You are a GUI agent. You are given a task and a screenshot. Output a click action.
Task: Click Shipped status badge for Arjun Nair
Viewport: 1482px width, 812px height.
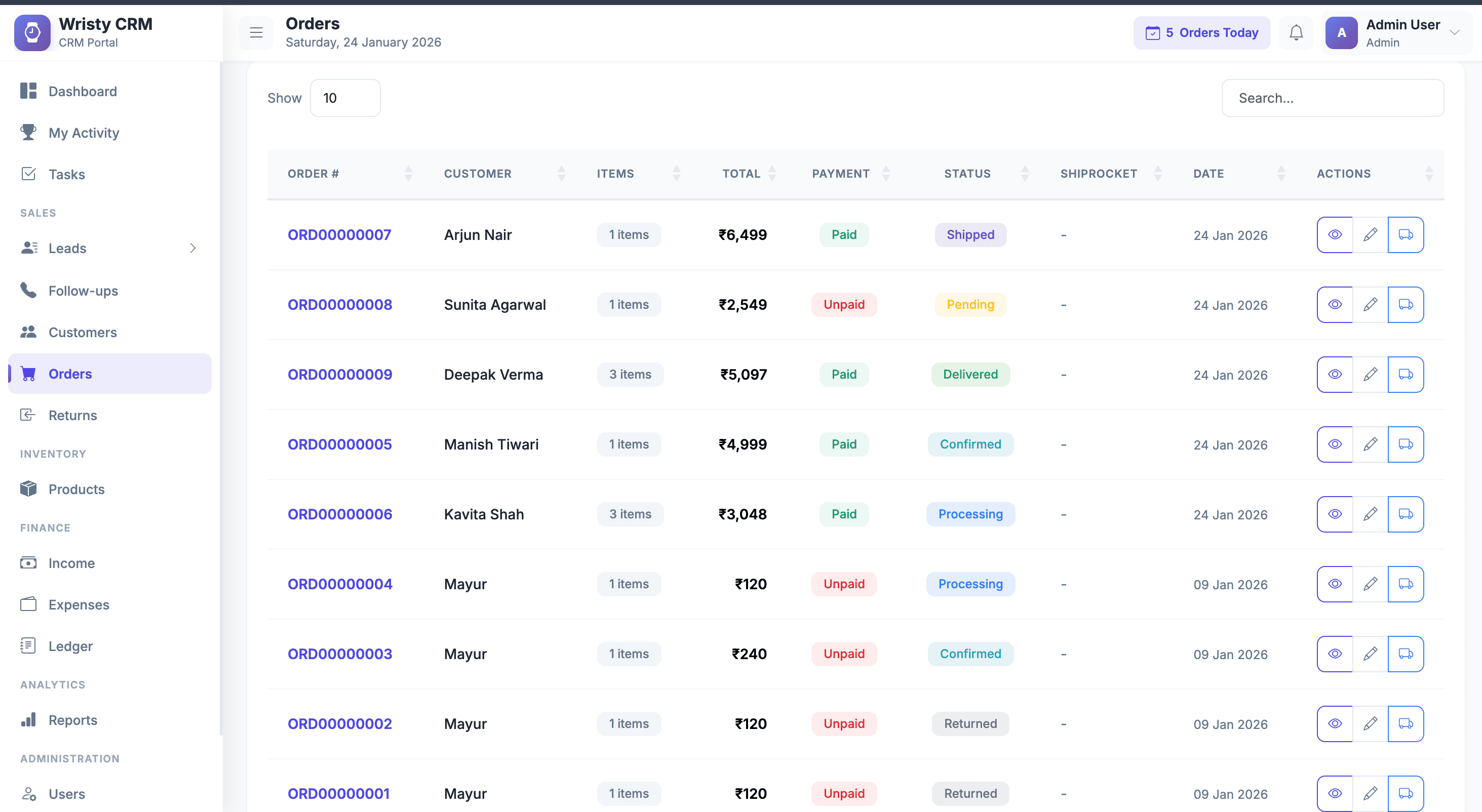970,234
